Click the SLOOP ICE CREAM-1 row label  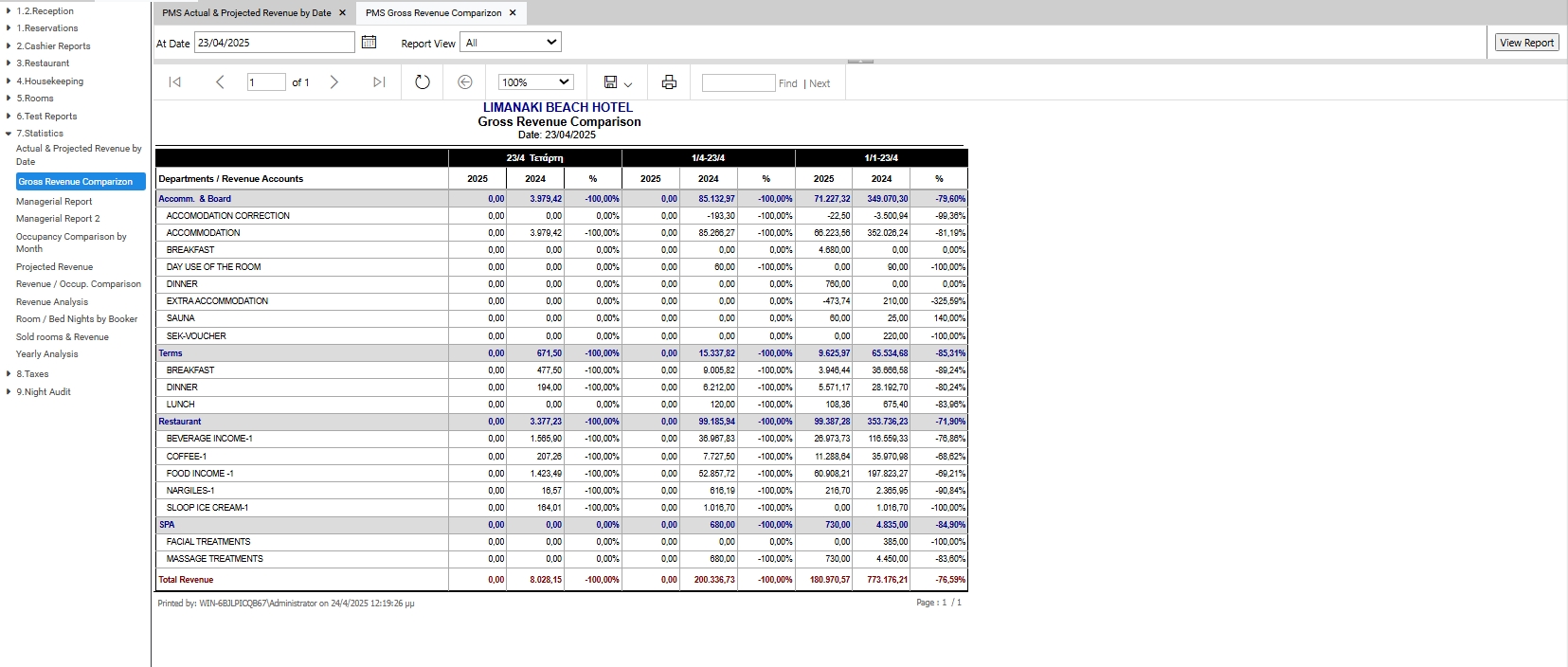pyautogui.click(x=207, y=508)
